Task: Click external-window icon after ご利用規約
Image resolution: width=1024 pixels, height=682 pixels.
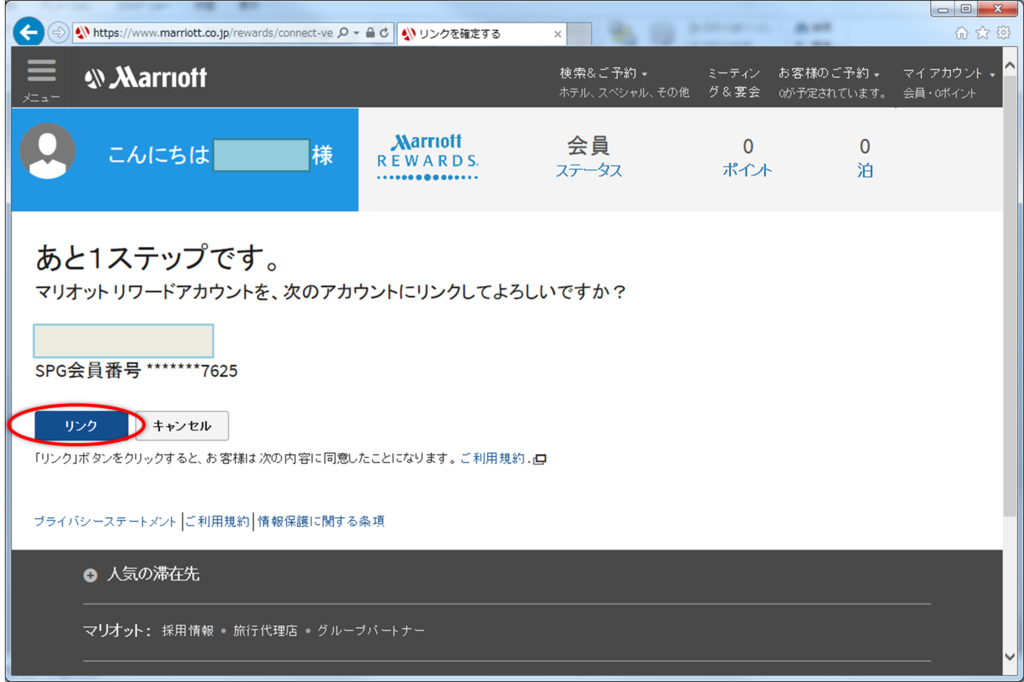Action: (539, 459)
